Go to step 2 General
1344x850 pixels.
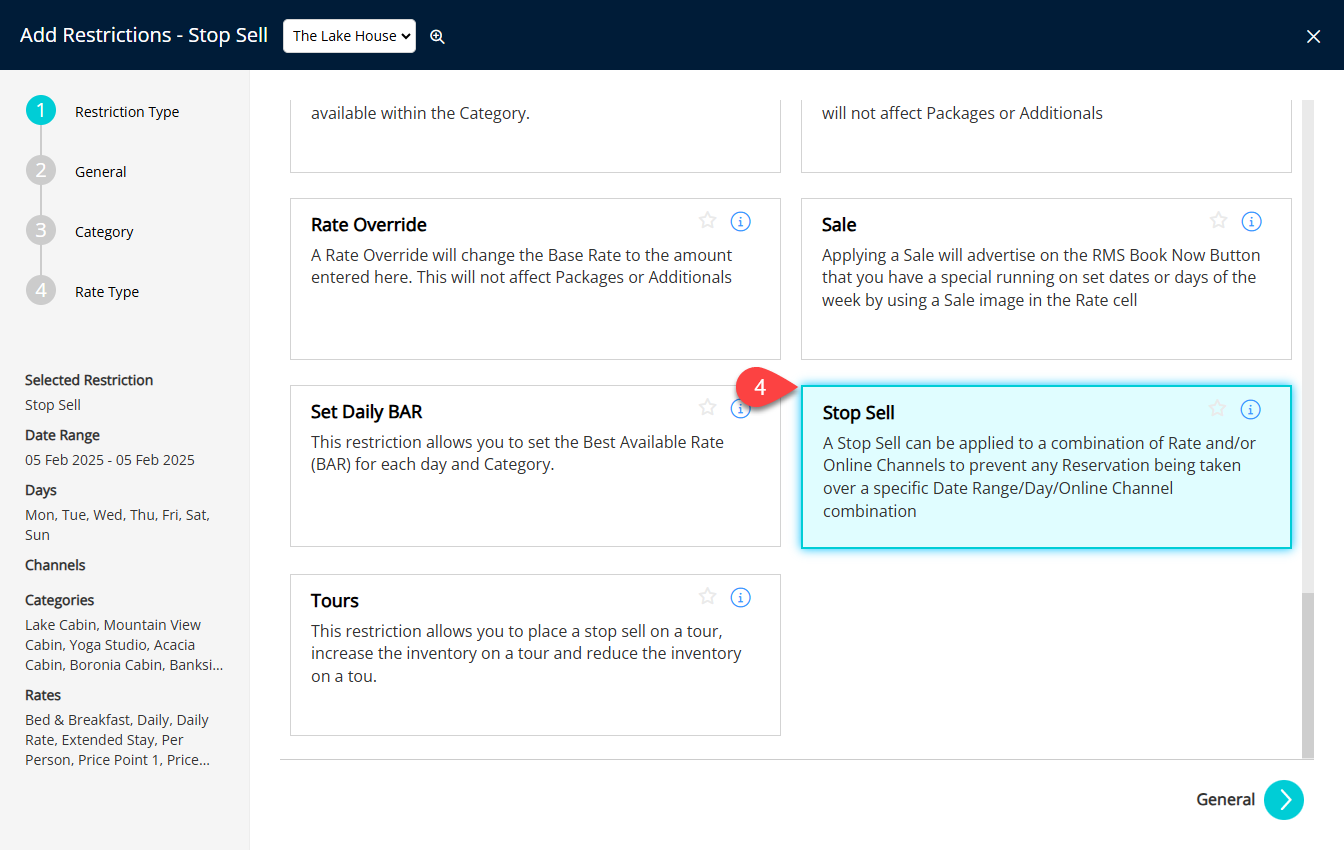coord(77,171)
